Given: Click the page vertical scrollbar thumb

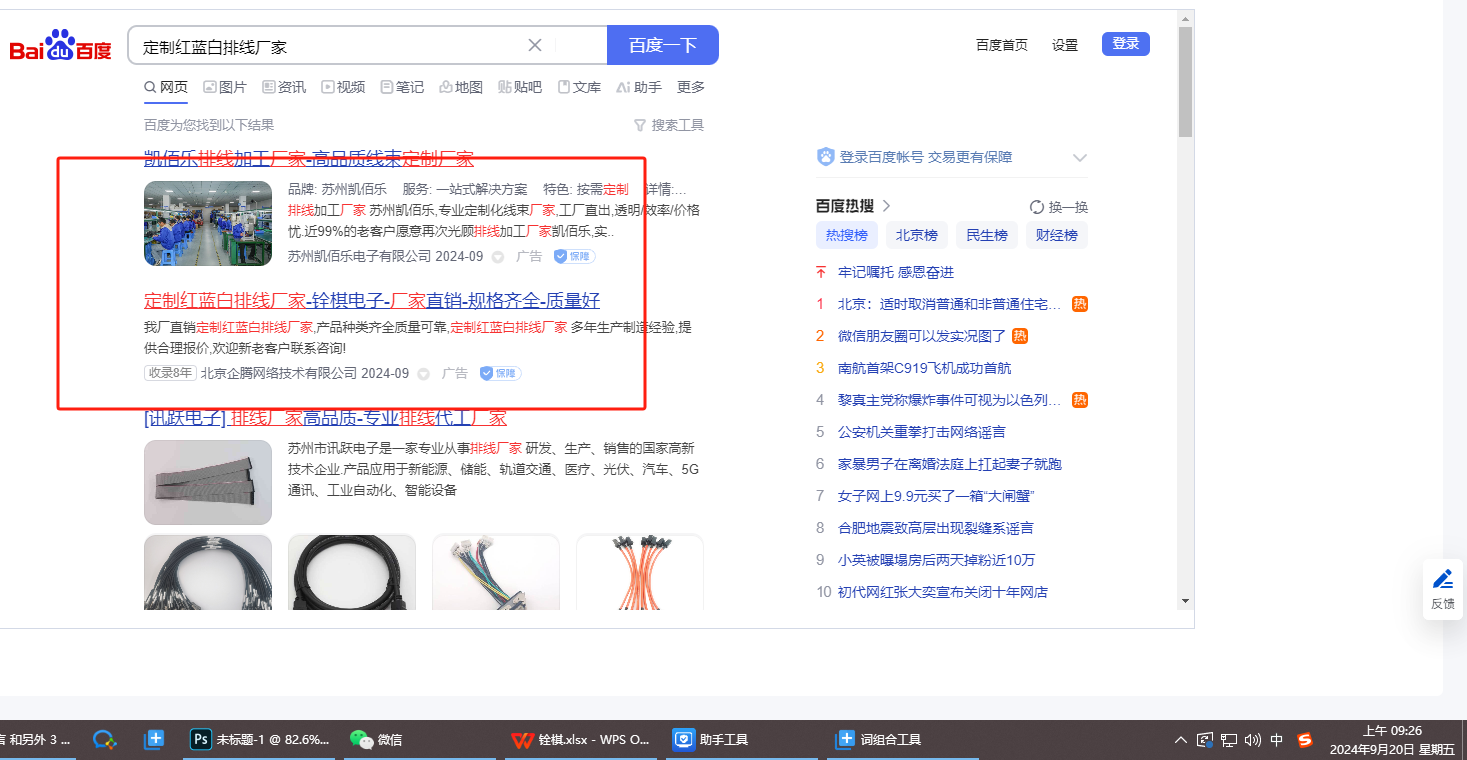Looking at the screenshot, I should (1185, 82).
